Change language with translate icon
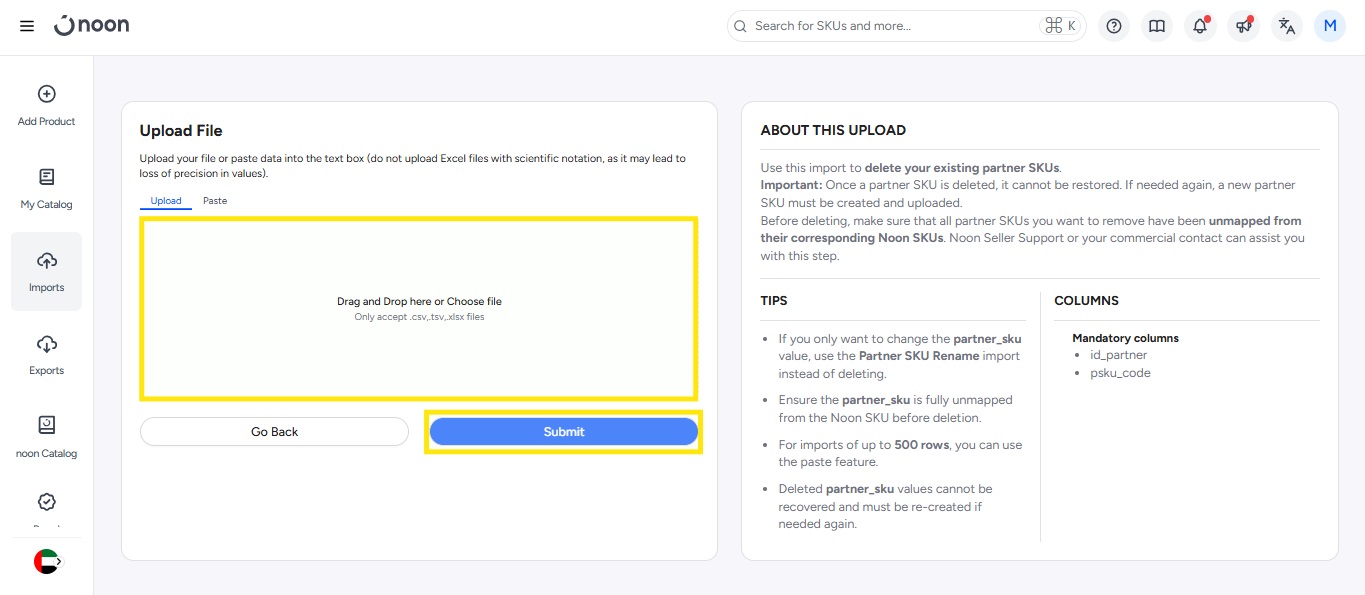Viewport: 1365px width, 595px height. [x=1287, y=26]
